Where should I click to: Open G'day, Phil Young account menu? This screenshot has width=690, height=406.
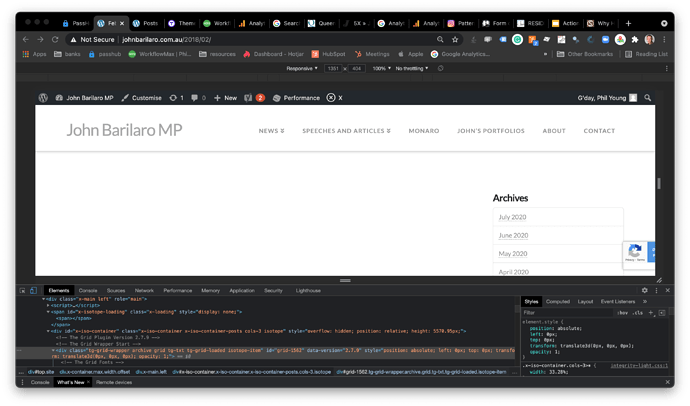607,98
